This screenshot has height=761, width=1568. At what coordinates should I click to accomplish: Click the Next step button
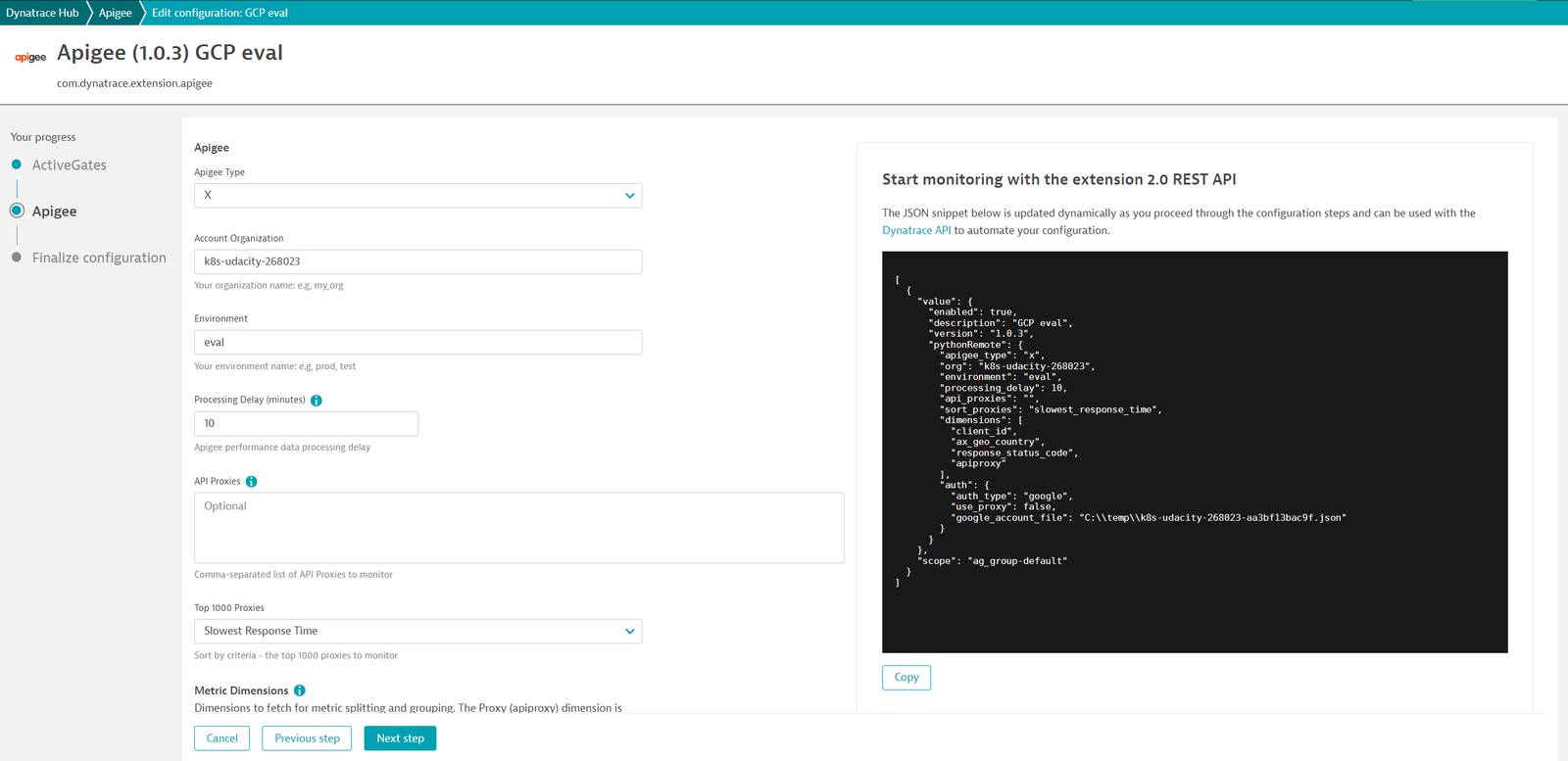click(400, 738)
